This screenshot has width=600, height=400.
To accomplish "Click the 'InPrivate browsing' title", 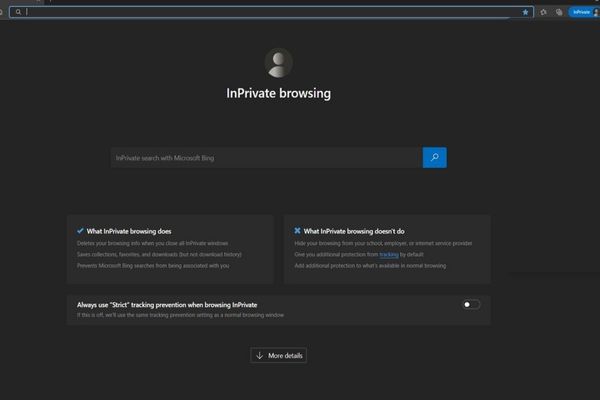I will tap(279, 93).
